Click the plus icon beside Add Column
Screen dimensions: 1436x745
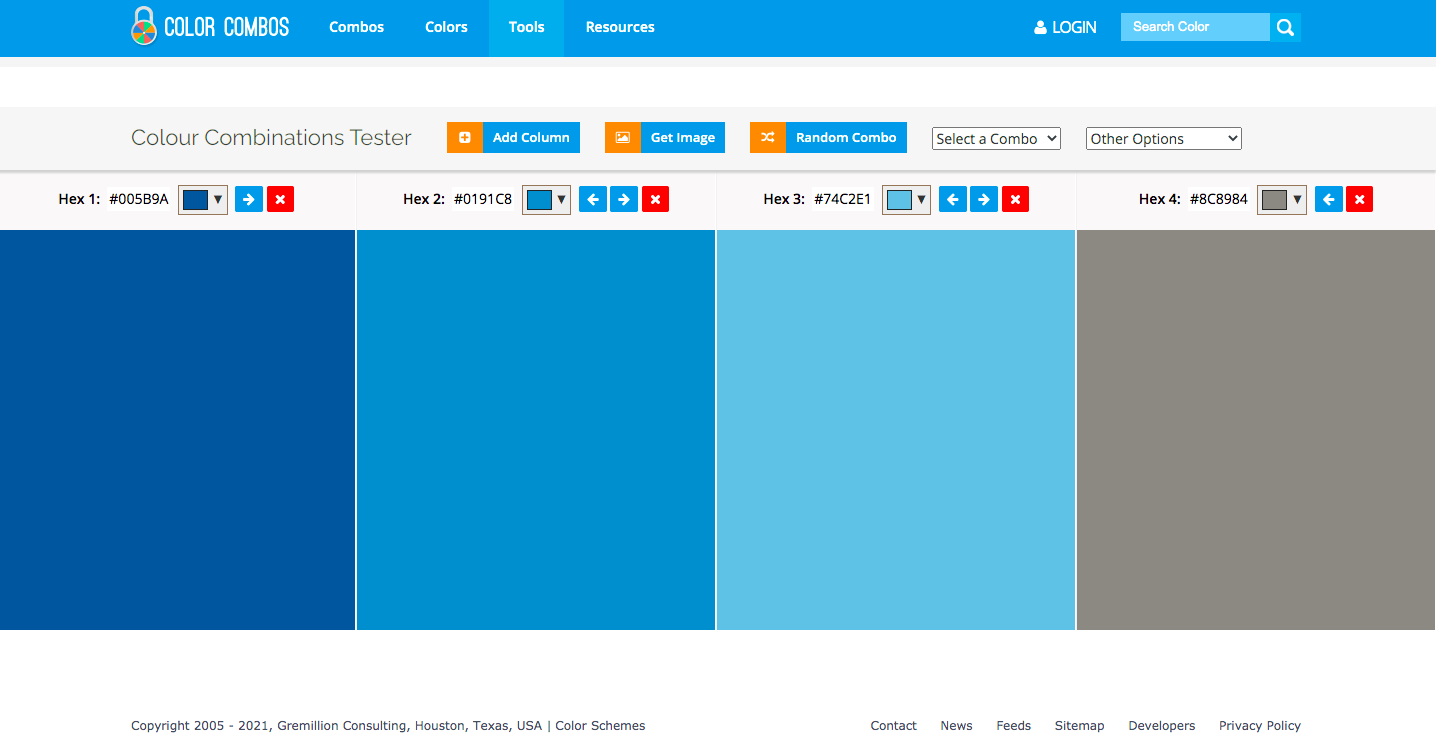[x=465, y=138]
